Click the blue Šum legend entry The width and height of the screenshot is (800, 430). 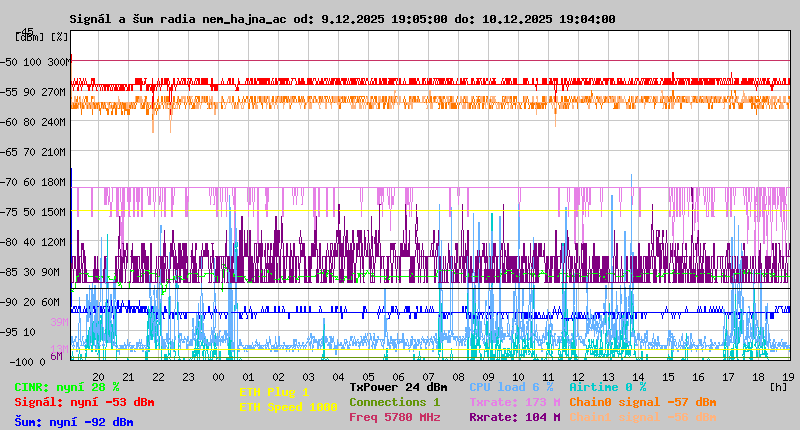coord(73,422)
